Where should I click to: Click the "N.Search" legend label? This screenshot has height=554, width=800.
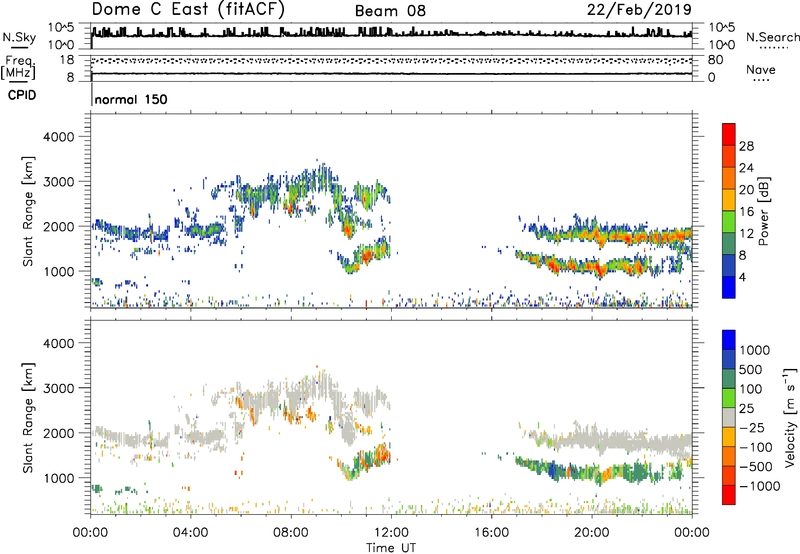[x=772, y=37]
